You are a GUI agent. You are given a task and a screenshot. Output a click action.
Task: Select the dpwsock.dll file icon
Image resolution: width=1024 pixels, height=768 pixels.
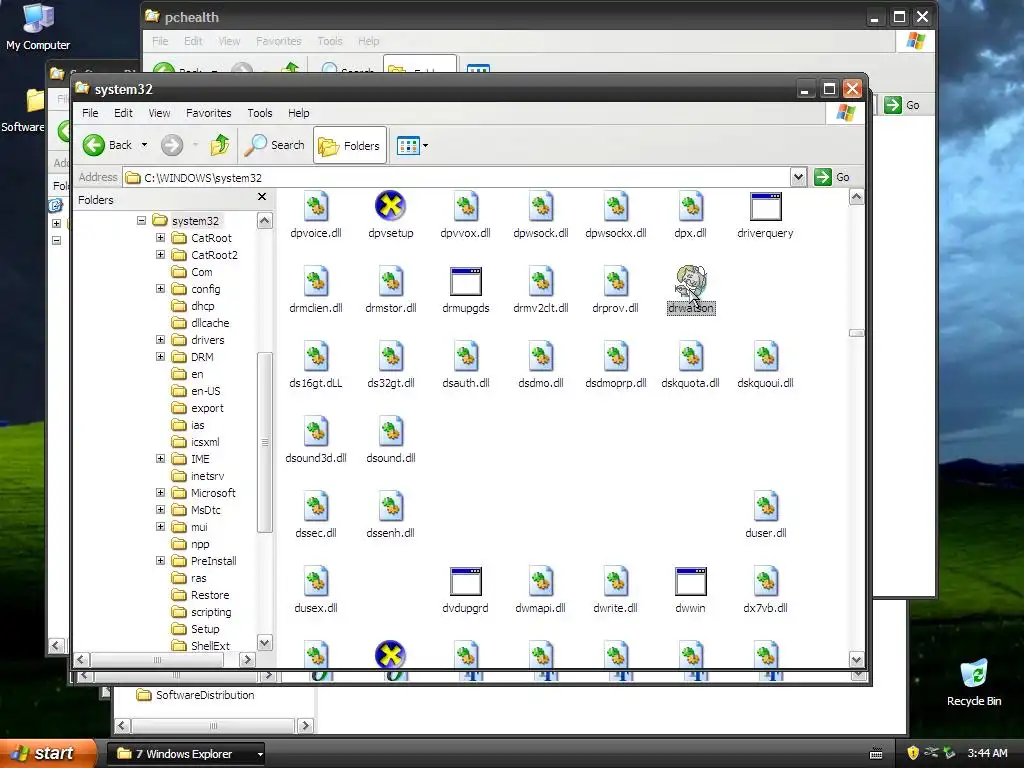point(541,206)
